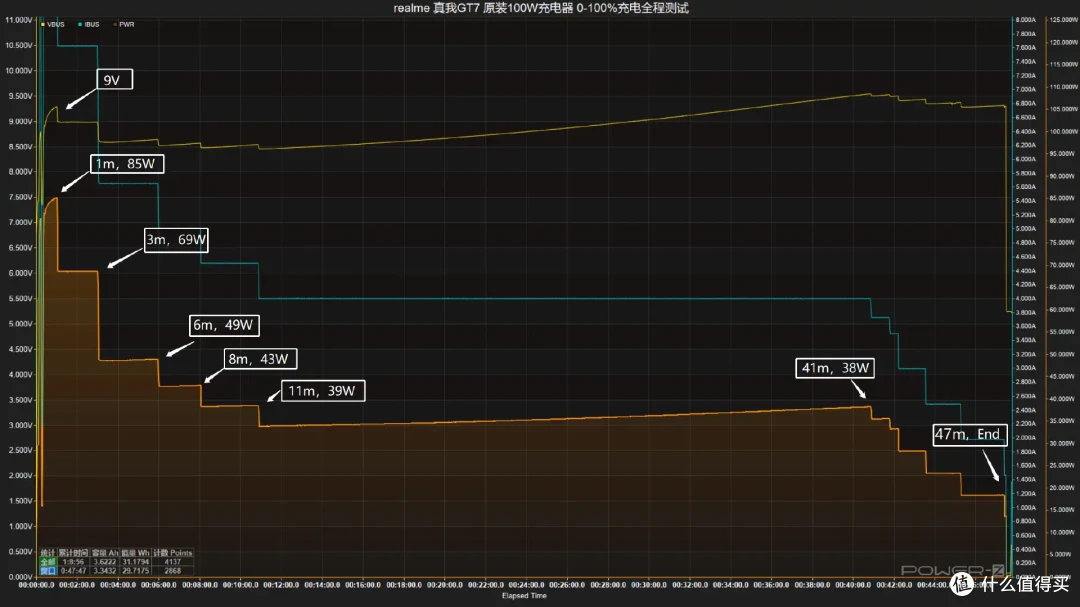Click the 00:00:00.0 time axis tick
This screenshot has height=607, width=1080.
[x=37, y=585]
